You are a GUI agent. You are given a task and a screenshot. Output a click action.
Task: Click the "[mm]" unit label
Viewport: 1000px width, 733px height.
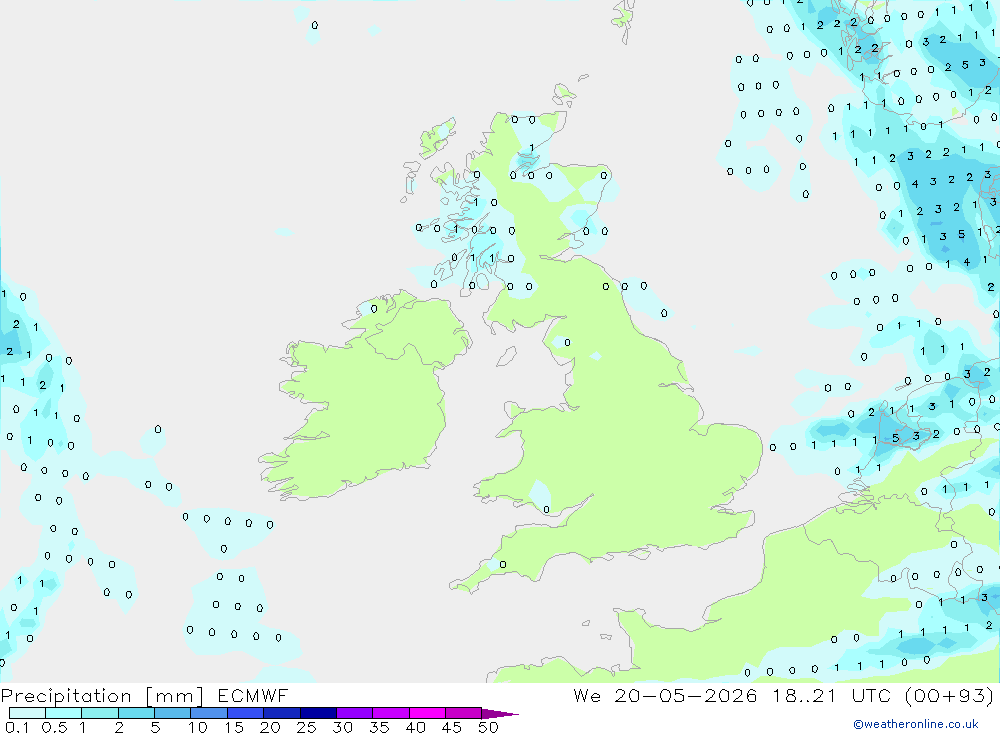click(x=175, y=696)
